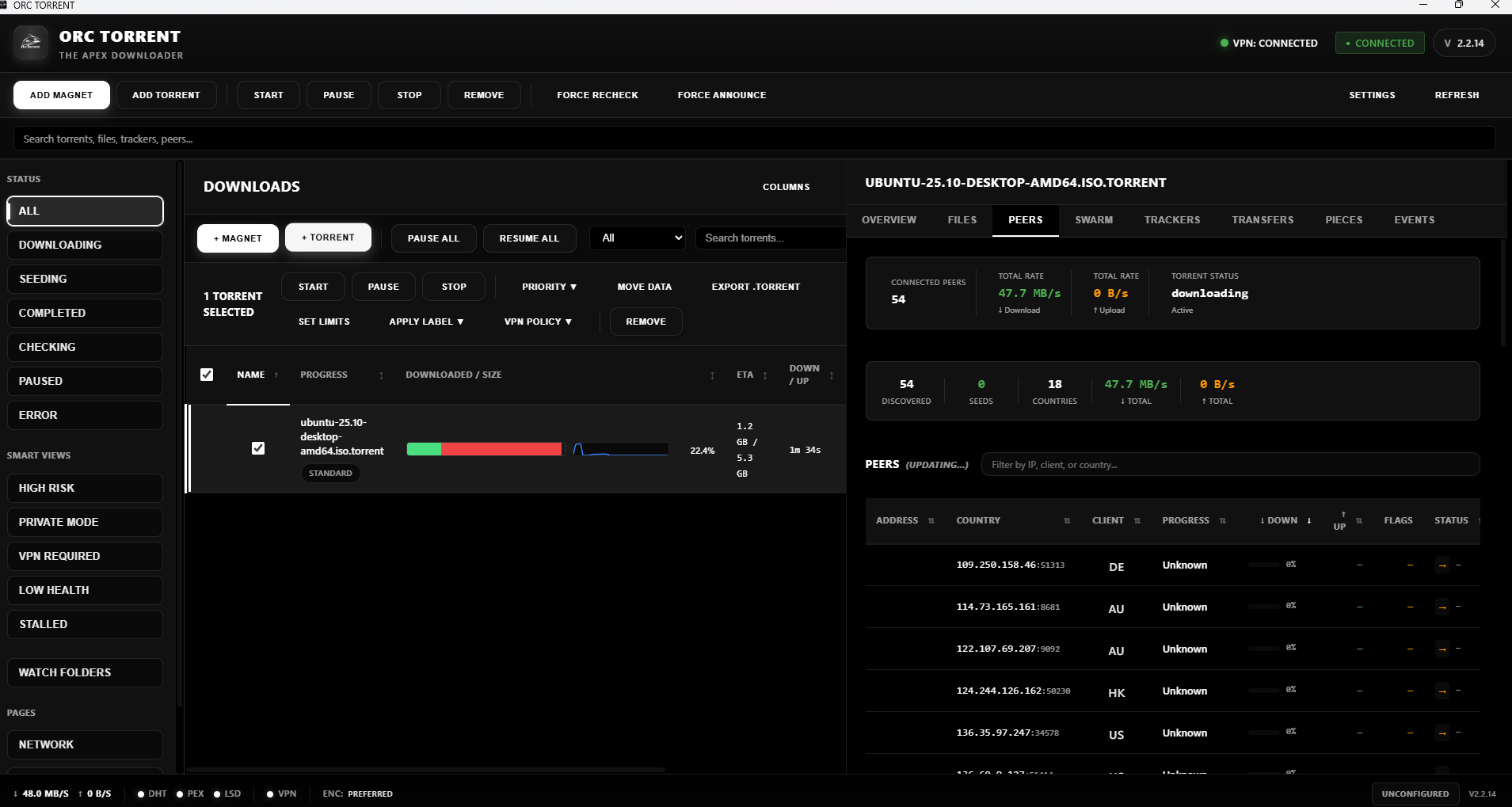
Task: Click the ubuntu torrent progress bar
Action: pyautogui.click(x=485, y=449)
